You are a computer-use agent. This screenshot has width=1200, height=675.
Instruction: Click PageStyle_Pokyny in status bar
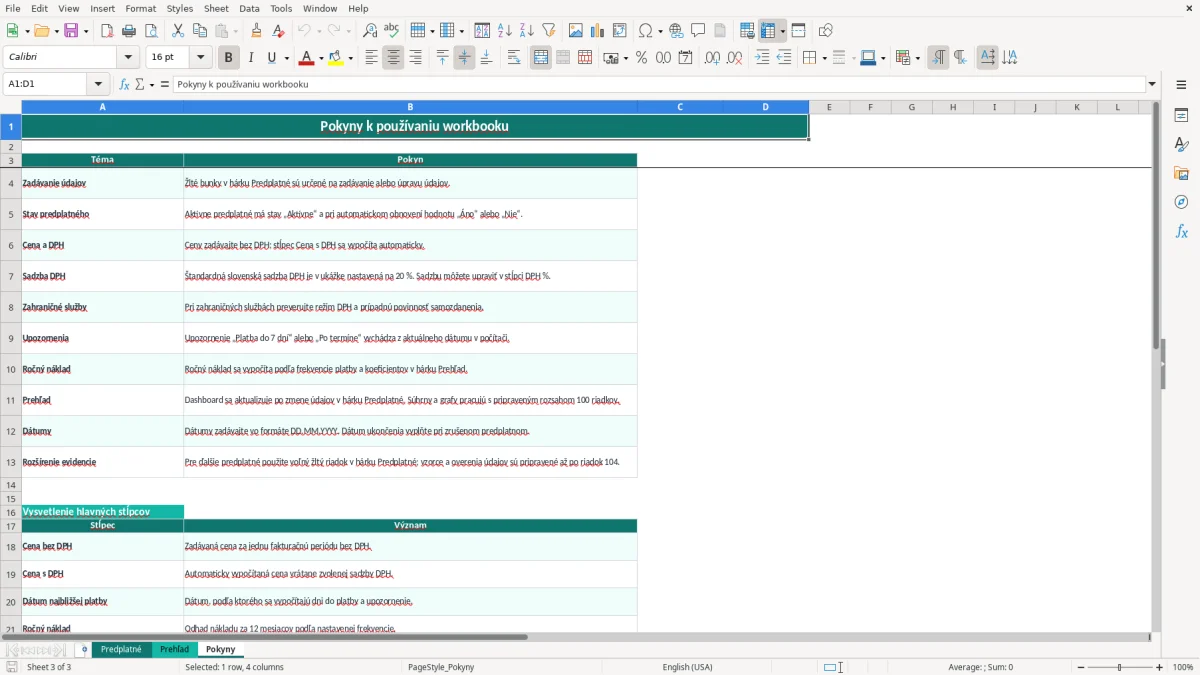point(441,667)
